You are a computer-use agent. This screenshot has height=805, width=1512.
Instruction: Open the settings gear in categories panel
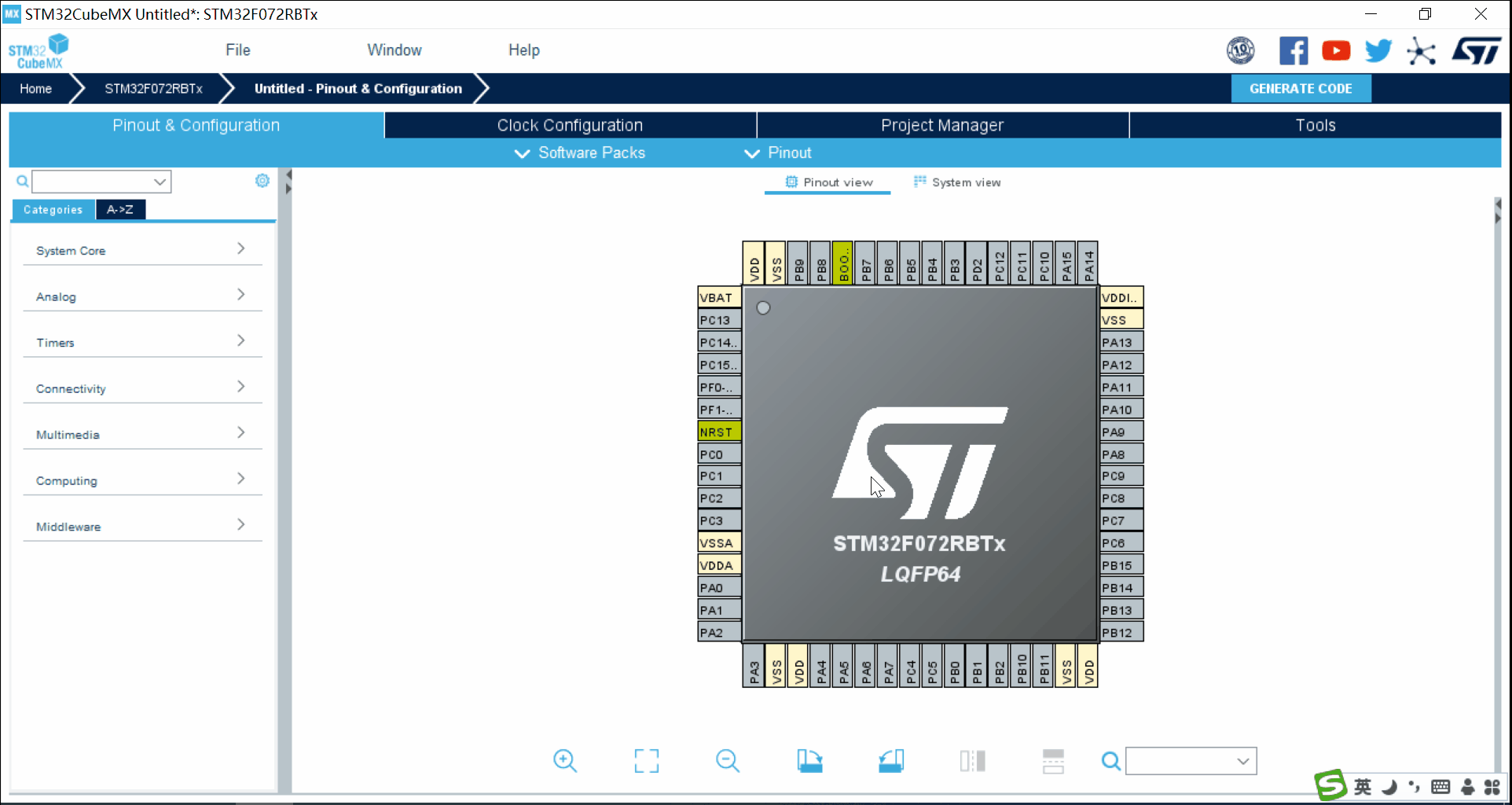click(x=262, y=181)
